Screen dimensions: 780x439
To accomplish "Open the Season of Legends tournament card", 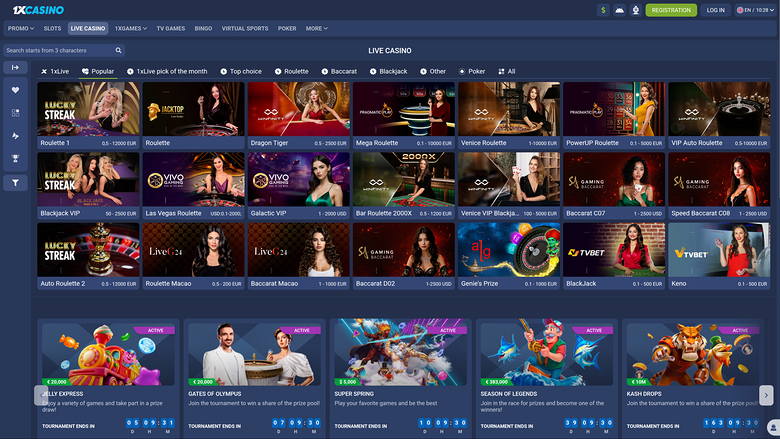I will pos(547,379).
